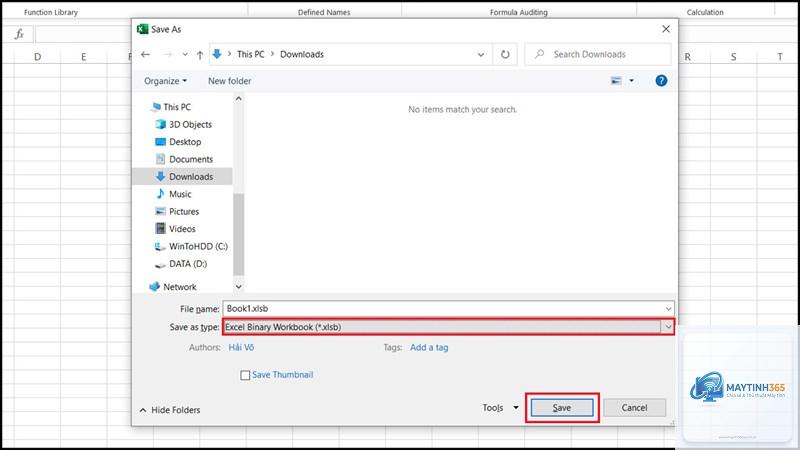
Task: Select column T header in Excel
Action: point(779,57)
